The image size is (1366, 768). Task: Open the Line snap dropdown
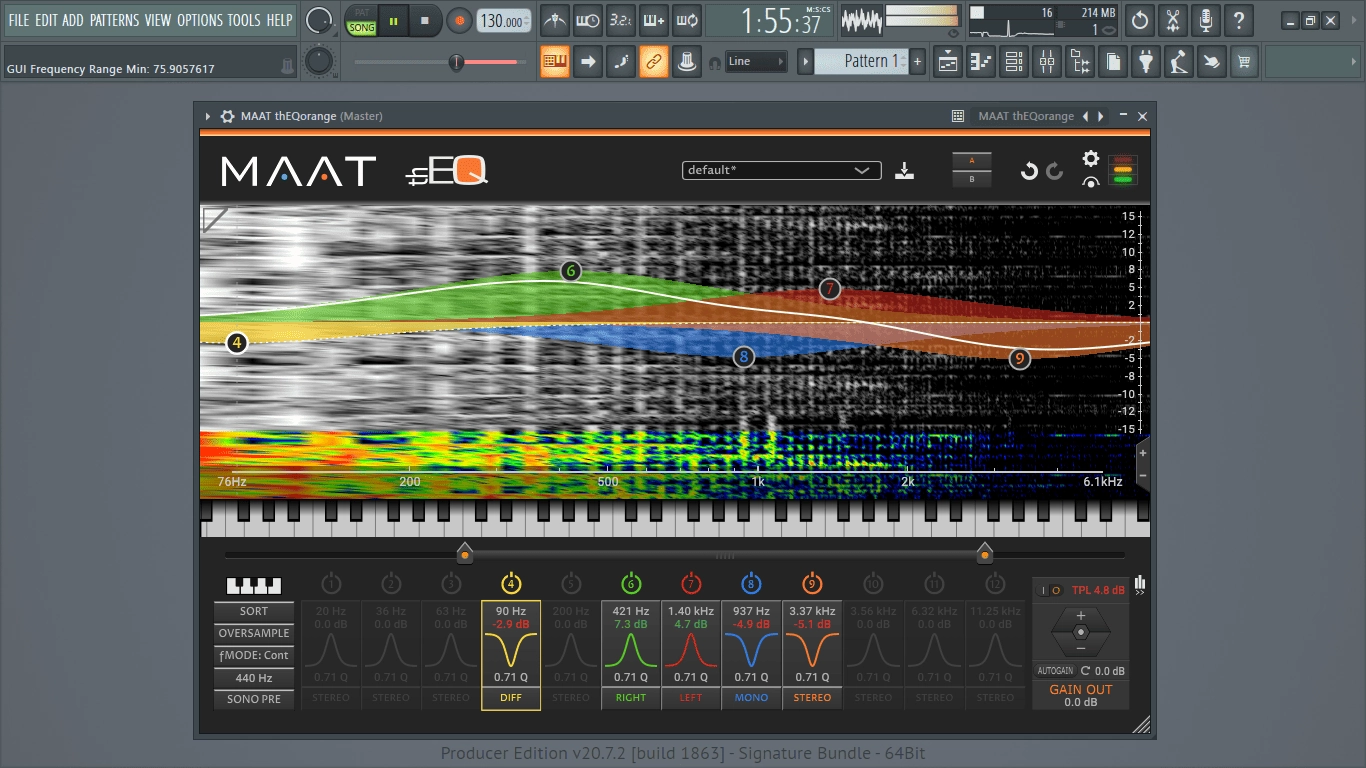click(757, 61)
